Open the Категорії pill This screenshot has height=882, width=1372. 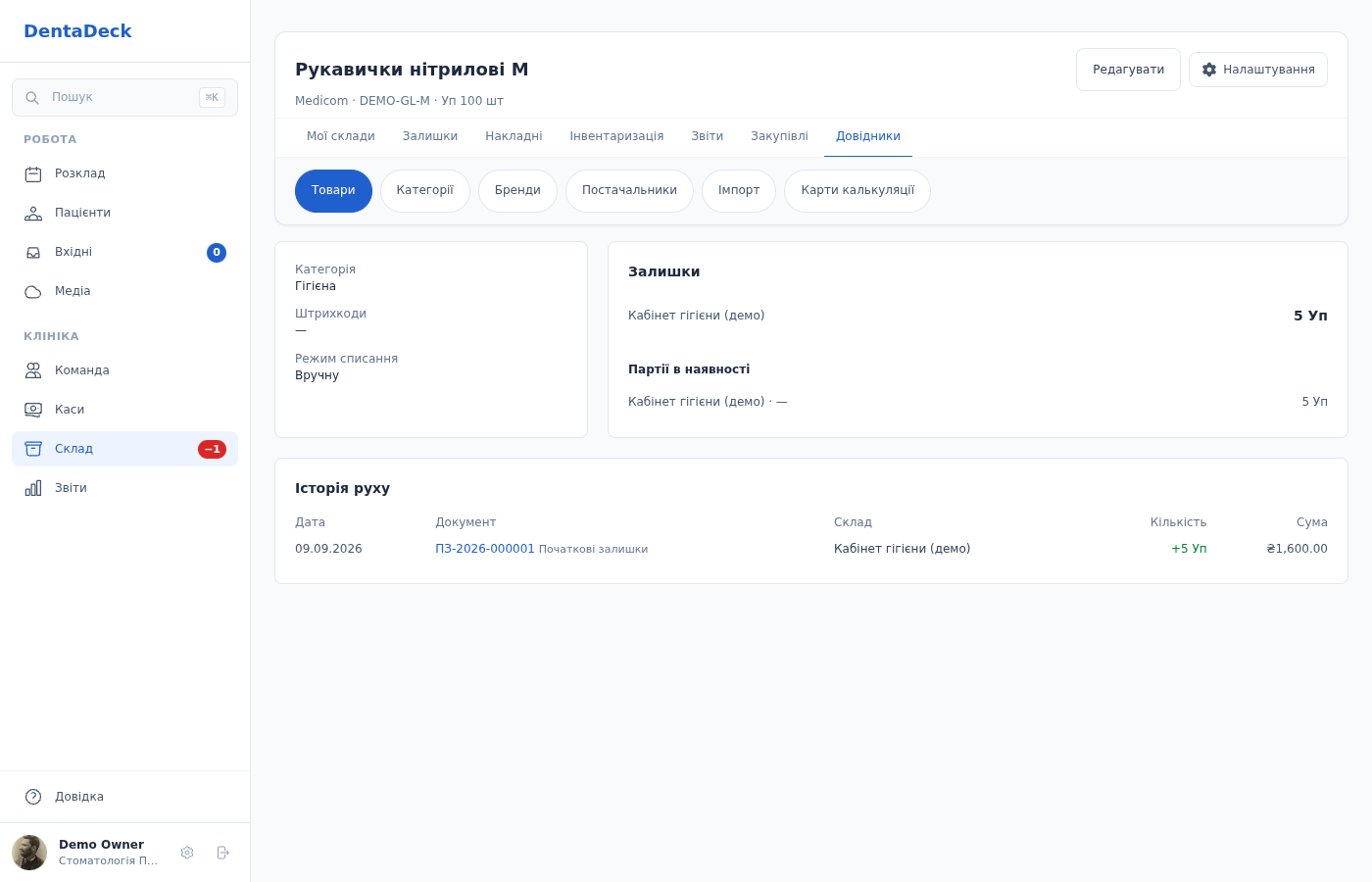(x=425, y=191)
